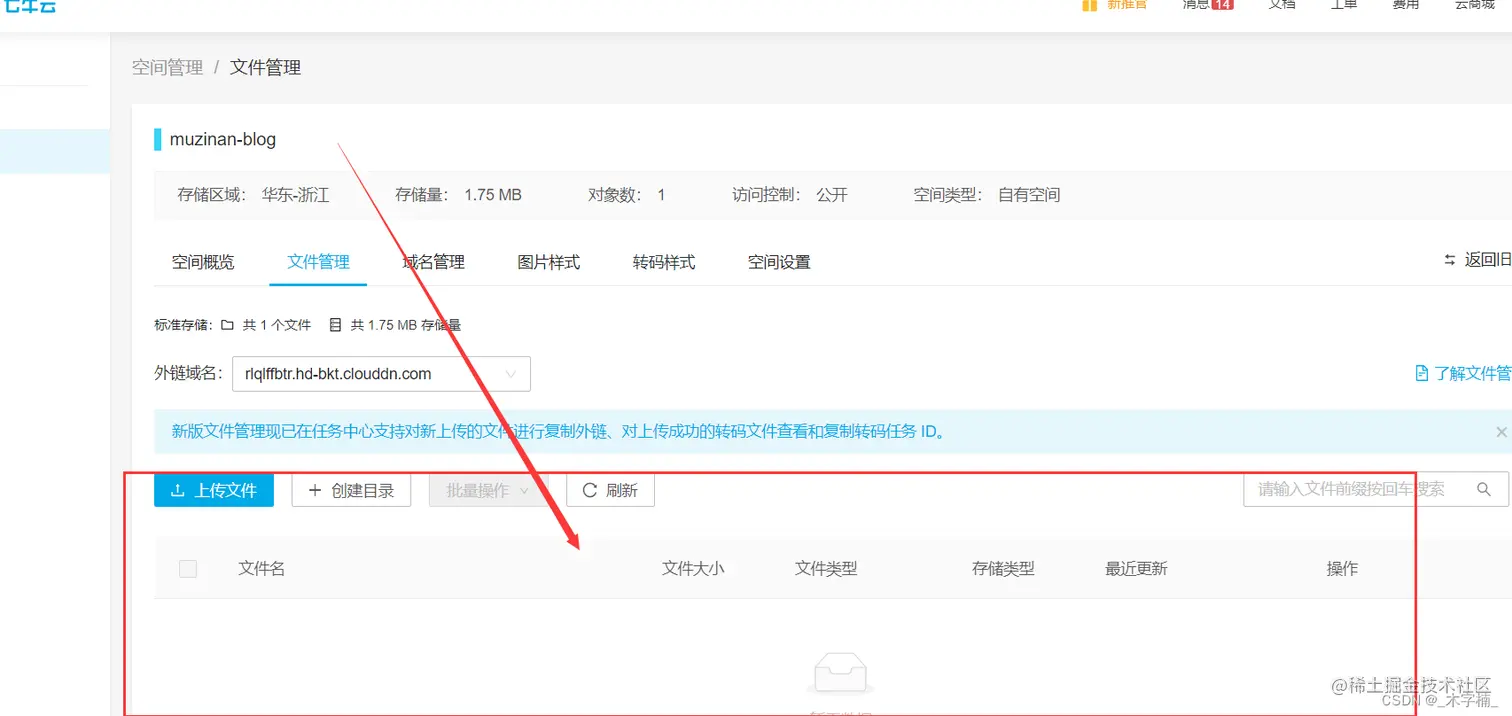
Task: Click the upload arrow icon on 上传文件
Action: pyautogui.click(x=177, y=491)
